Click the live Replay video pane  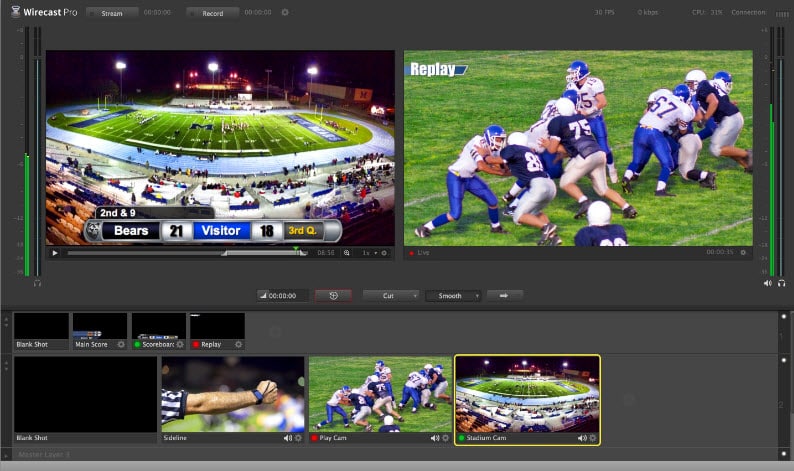pyautogui.click(x=578, y=148)
